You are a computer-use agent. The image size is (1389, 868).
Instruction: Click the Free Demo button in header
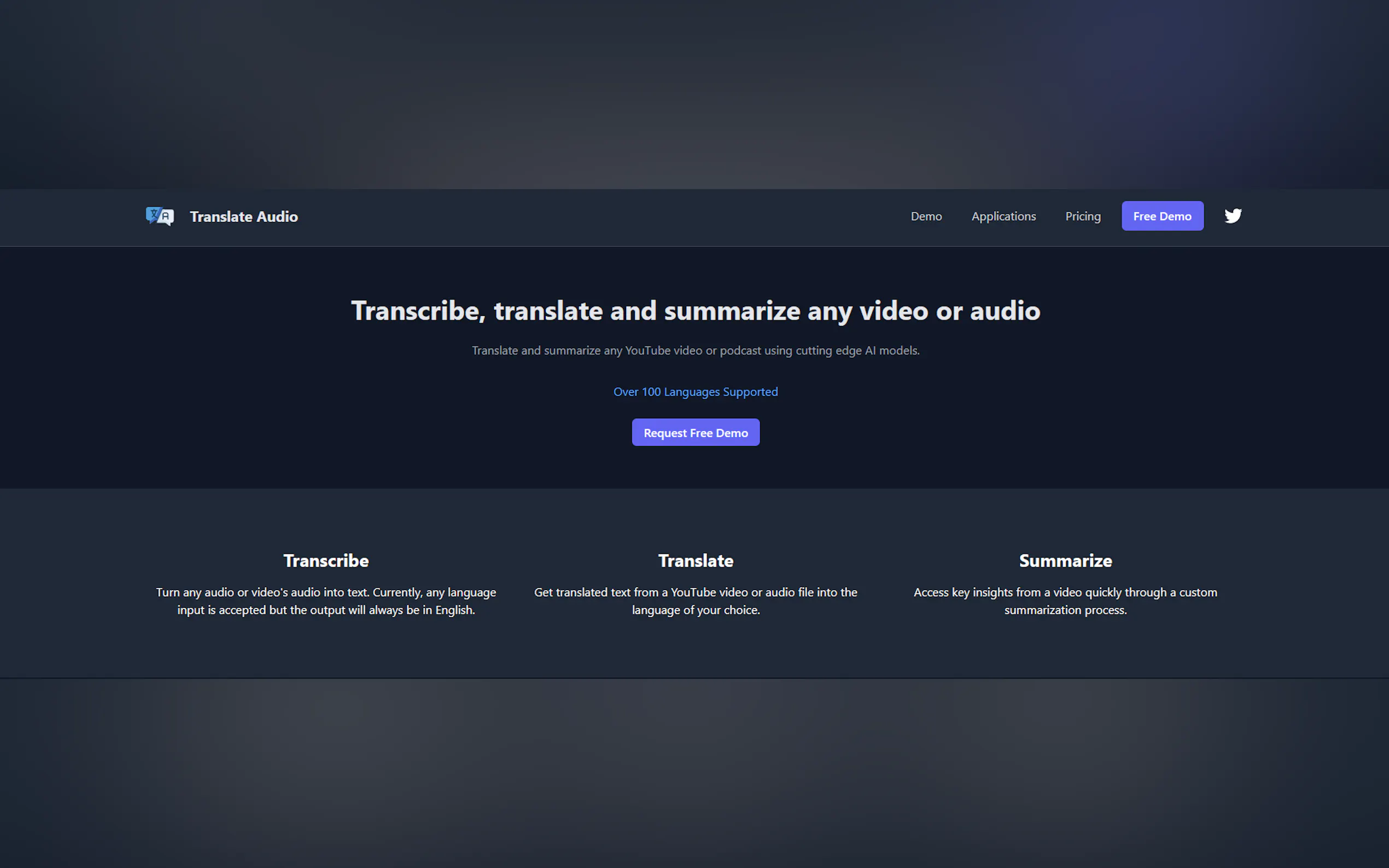click(1162, 216)
